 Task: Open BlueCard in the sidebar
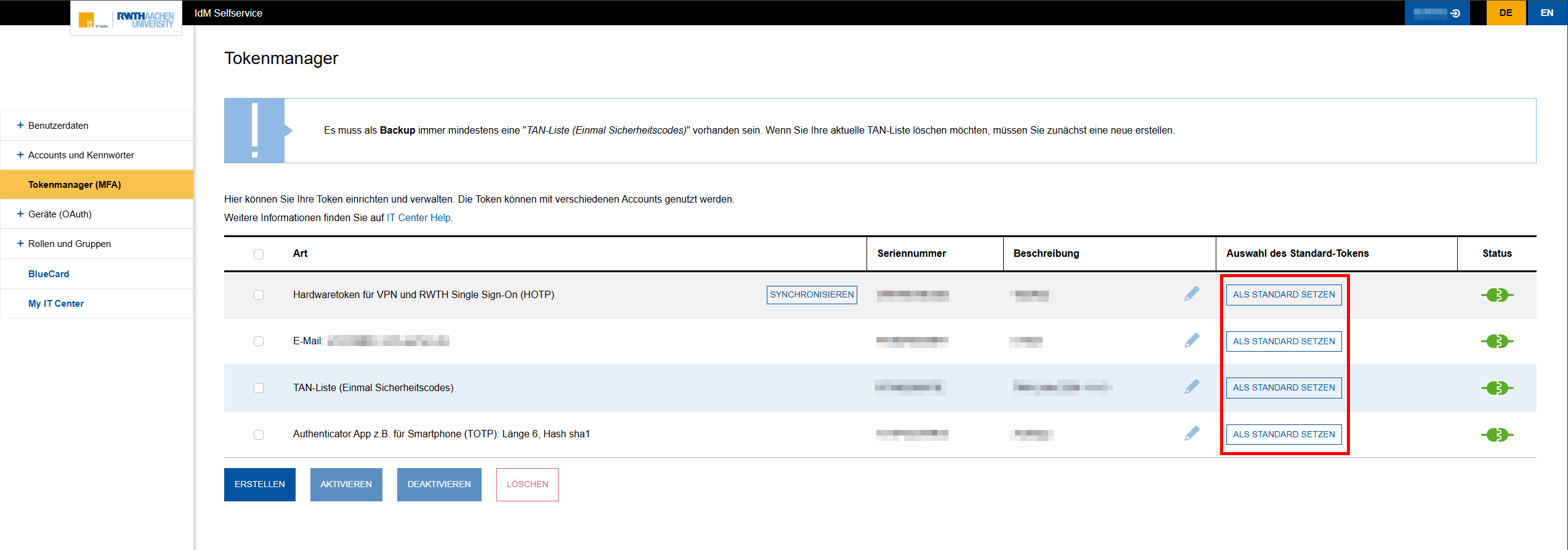tap(49, 274)
